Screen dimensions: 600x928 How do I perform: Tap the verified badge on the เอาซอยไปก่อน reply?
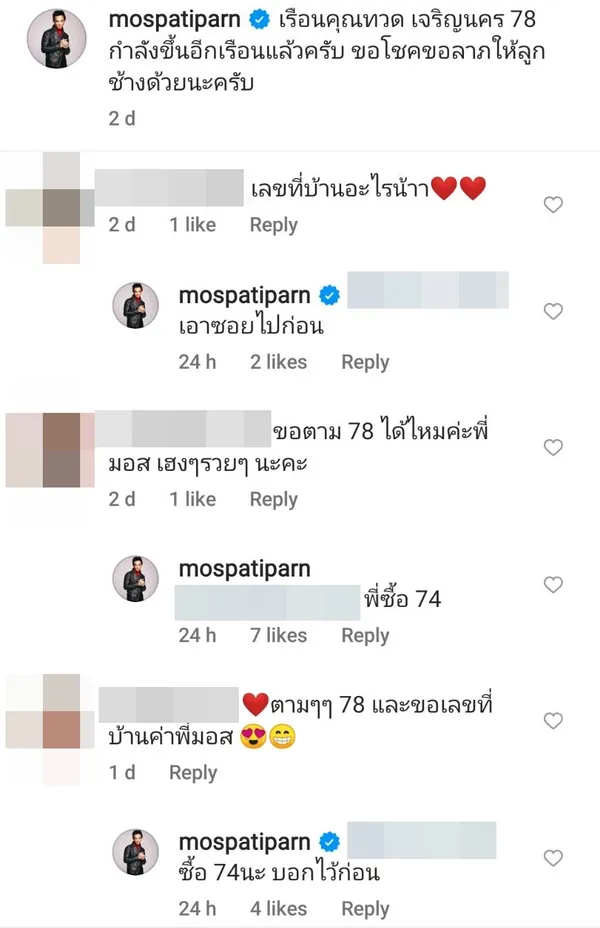[330, 295]
